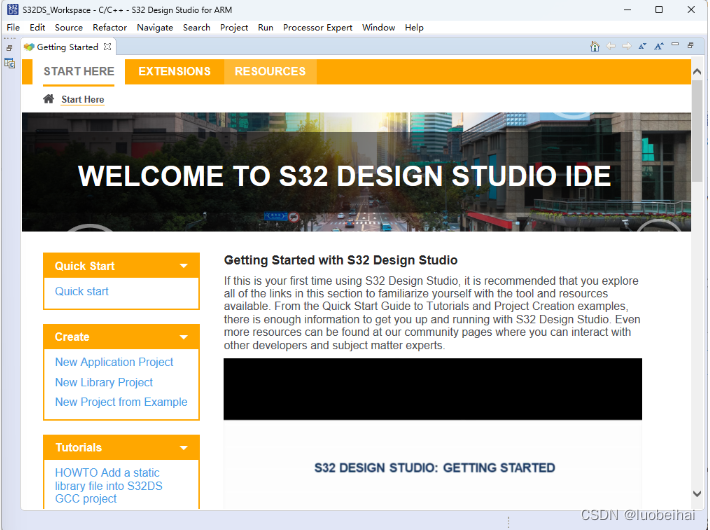Open the Source menu

coord(69,28)
